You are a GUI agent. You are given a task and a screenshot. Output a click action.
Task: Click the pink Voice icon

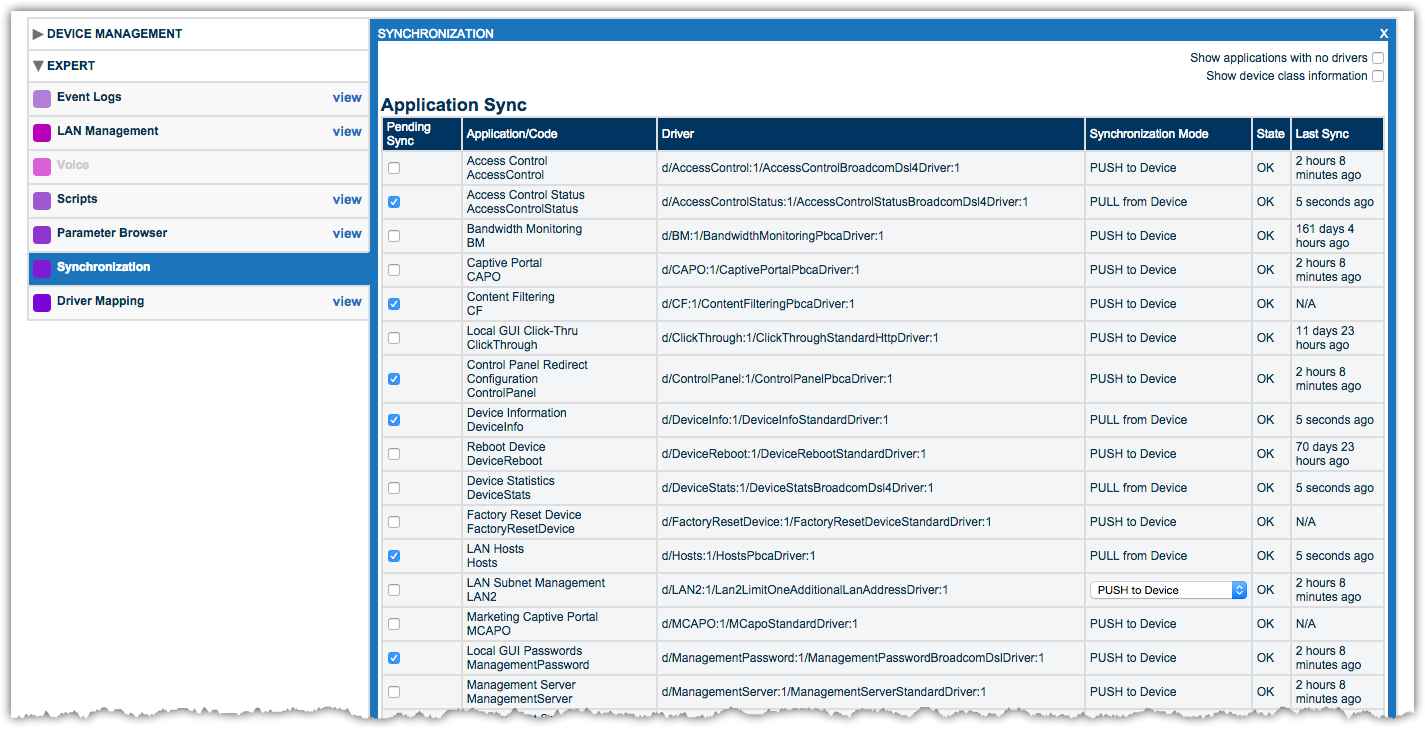tap(42, 166)
